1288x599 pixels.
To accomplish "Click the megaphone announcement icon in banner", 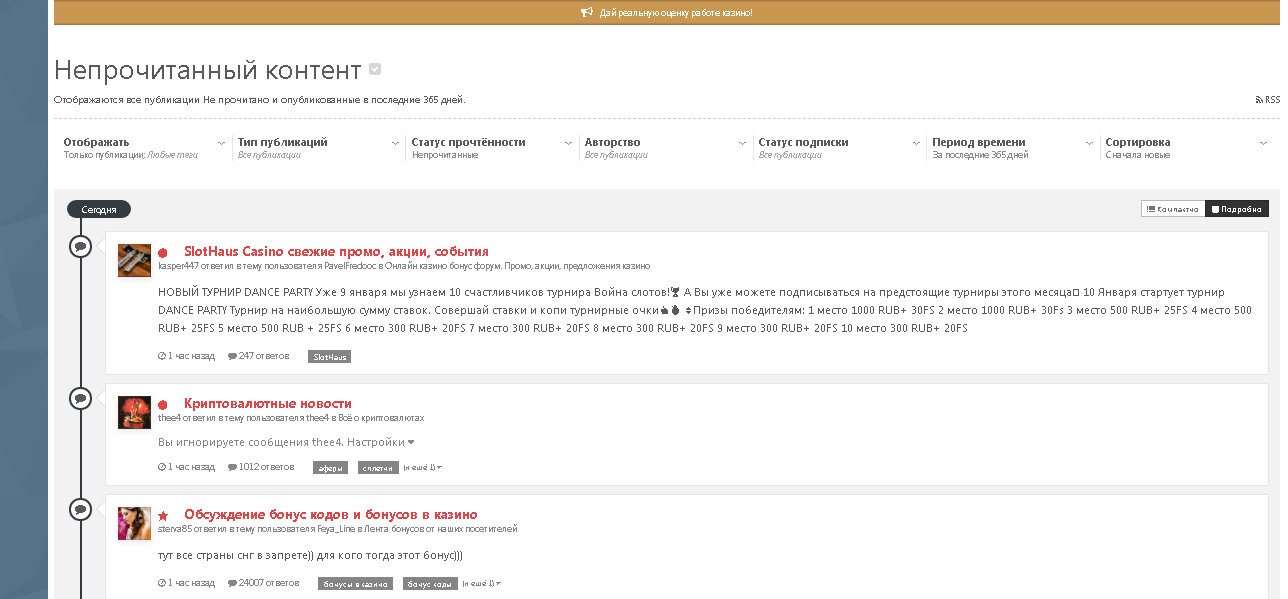I will tap(586, 13).
